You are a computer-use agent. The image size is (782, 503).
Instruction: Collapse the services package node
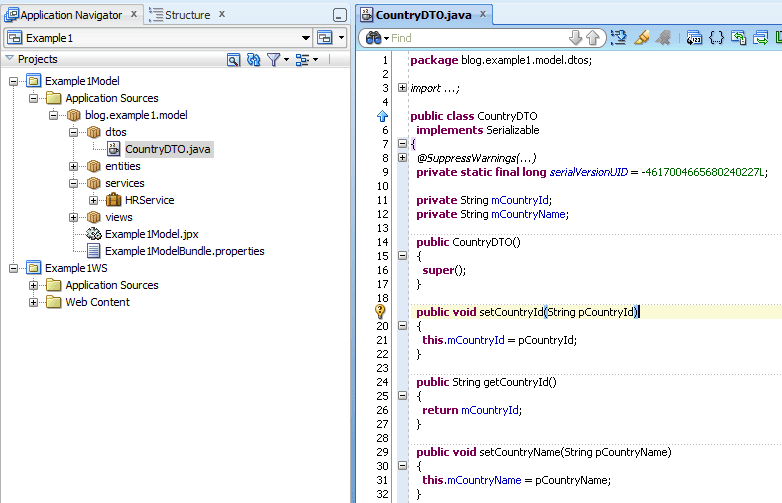click(73, 183)
